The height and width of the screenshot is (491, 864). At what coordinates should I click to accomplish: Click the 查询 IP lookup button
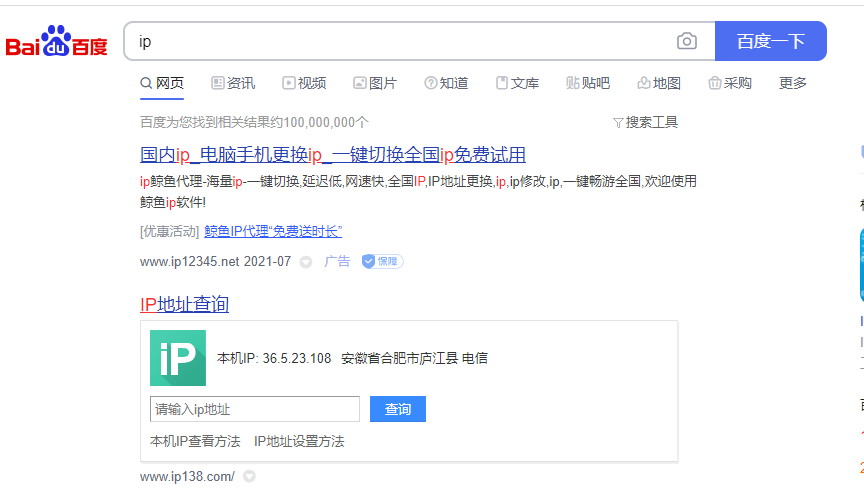pos(397,409)
